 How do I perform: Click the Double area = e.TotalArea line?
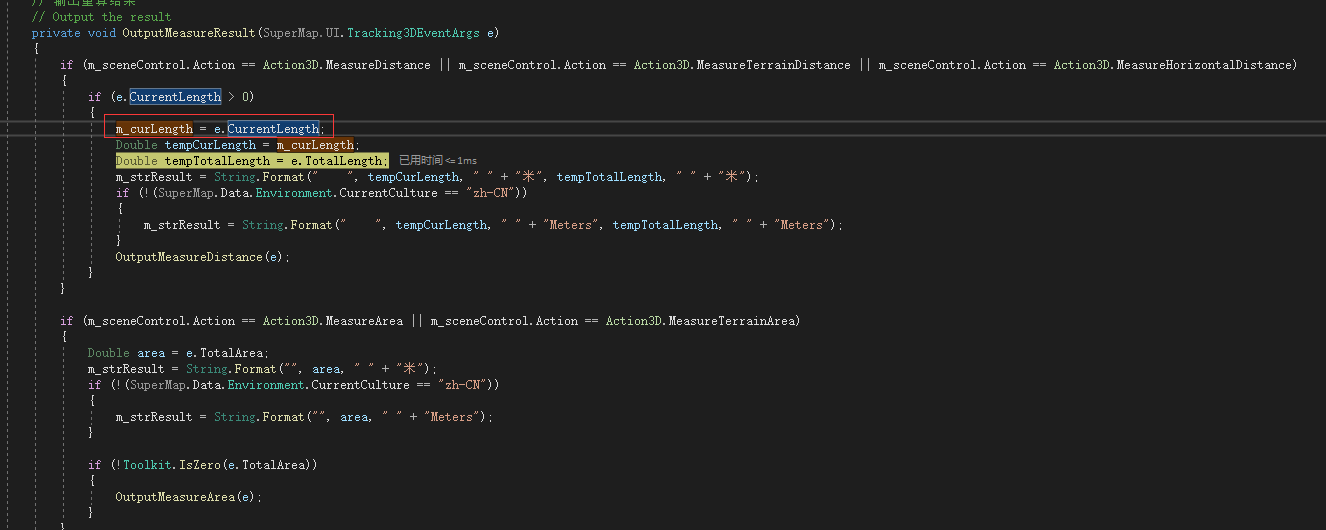(x=178, y=353)
